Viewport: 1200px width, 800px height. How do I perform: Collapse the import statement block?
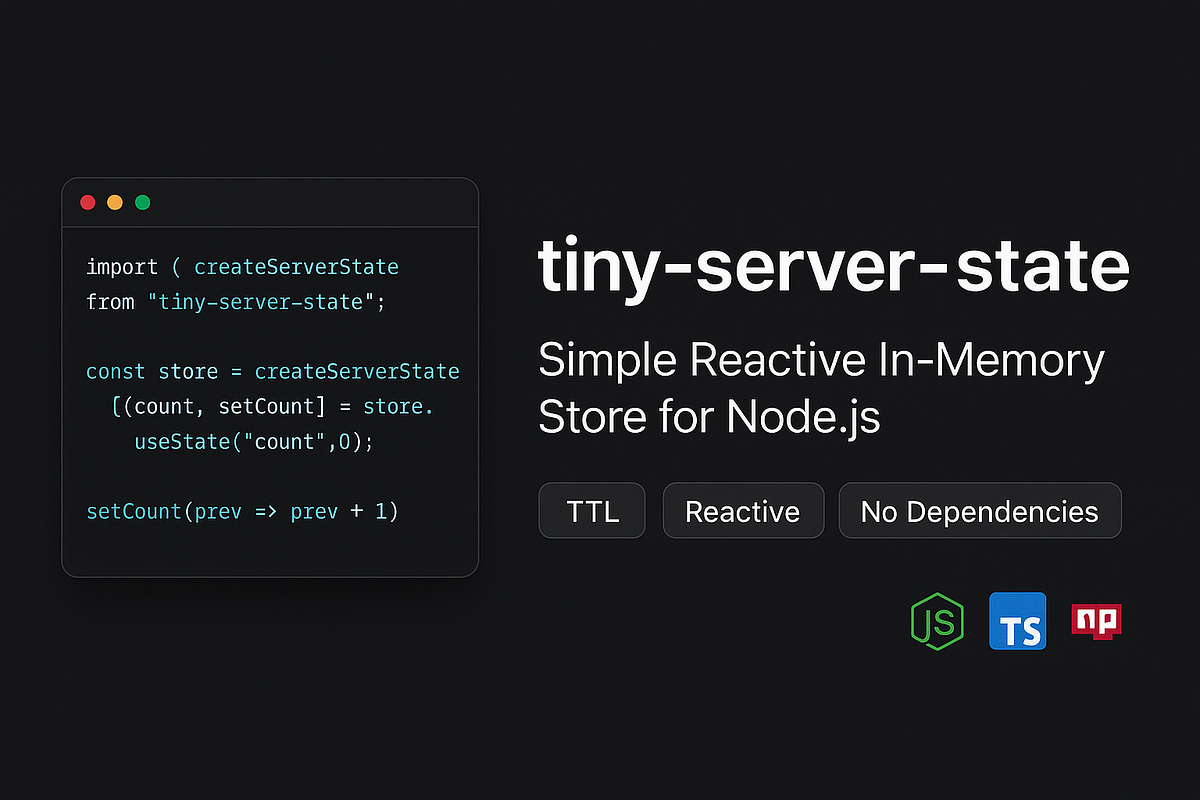tap(122, 266)
